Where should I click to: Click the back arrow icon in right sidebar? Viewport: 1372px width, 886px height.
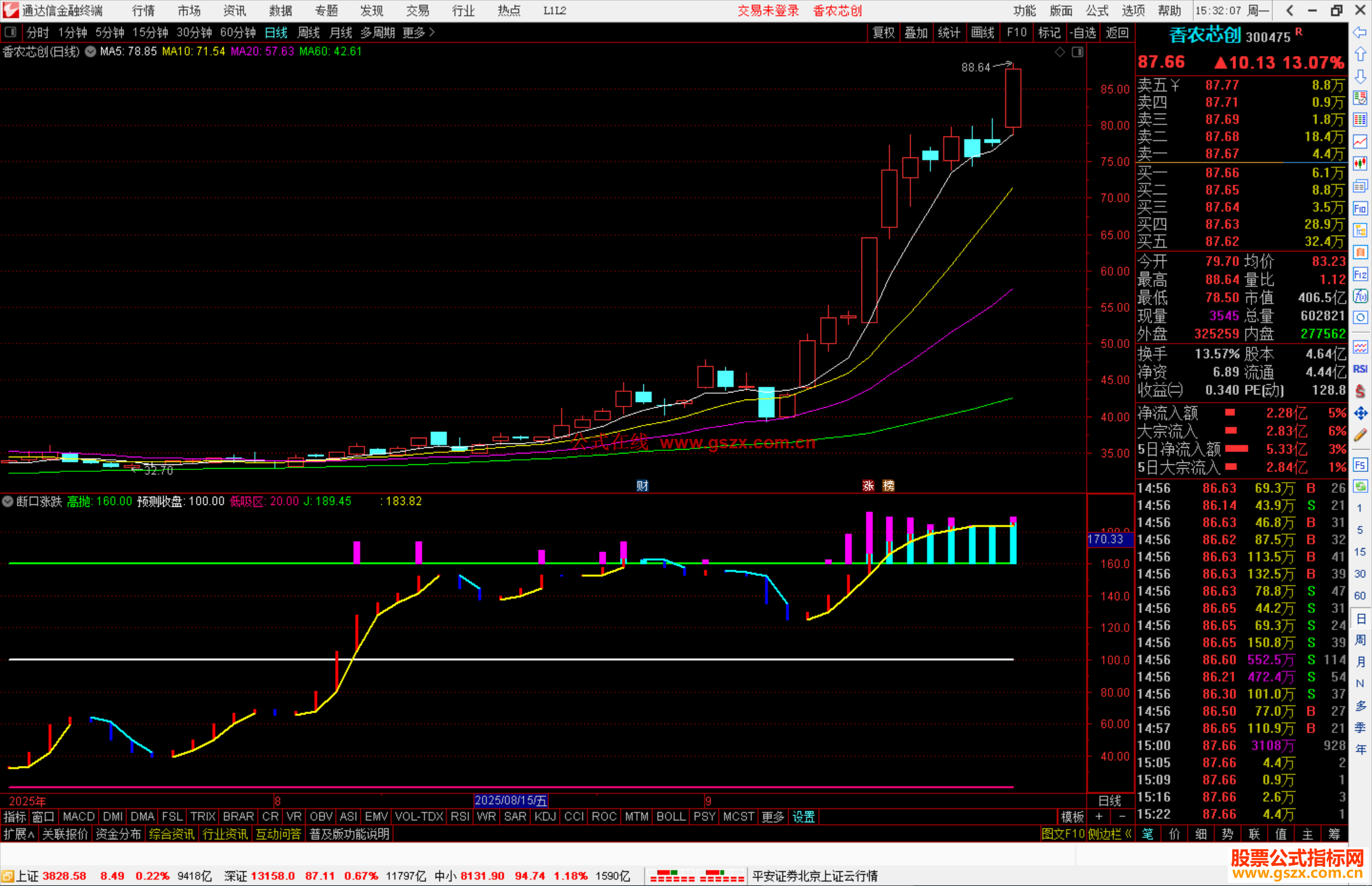pos(1360,32)
